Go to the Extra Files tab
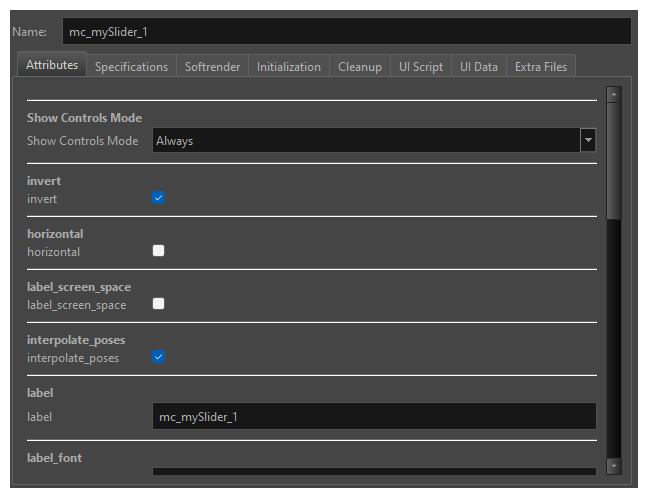Viewport: 648px width, 498px height. [541, 67]
